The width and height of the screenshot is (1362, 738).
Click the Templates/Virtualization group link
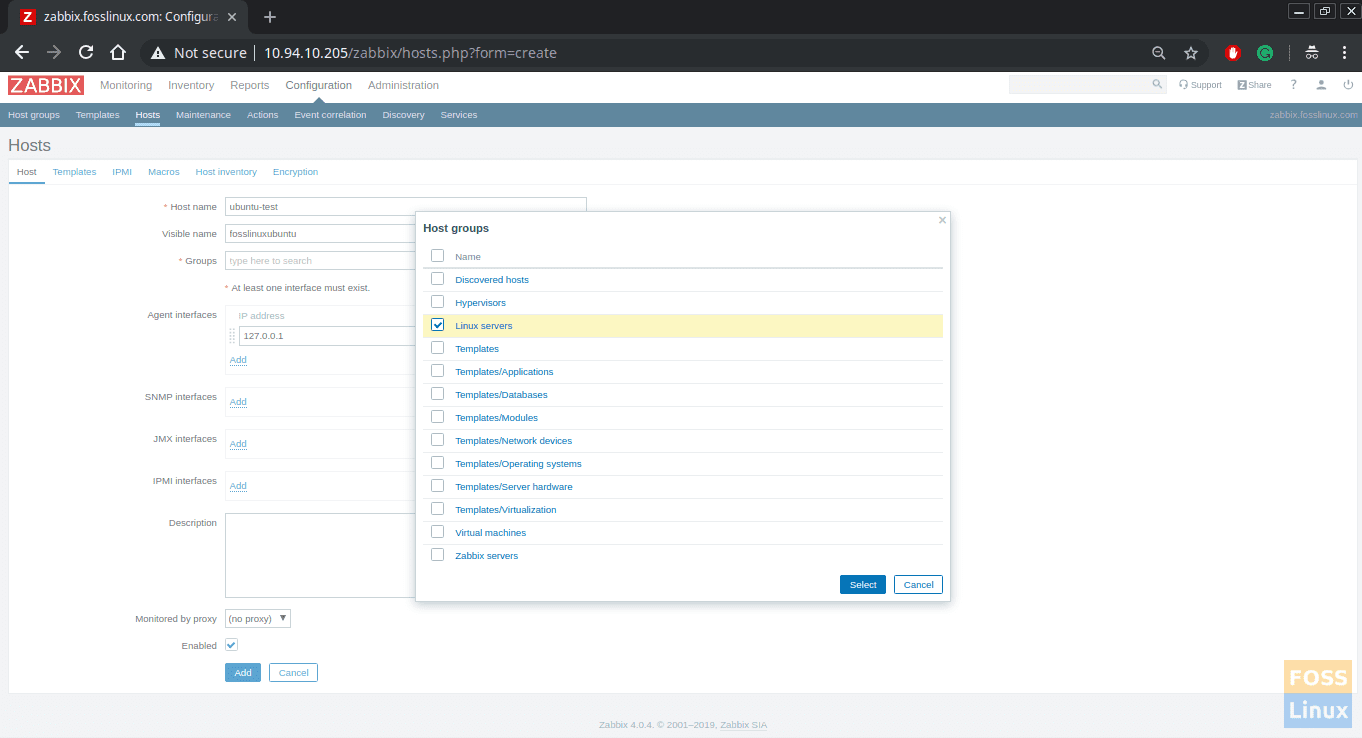505,510
